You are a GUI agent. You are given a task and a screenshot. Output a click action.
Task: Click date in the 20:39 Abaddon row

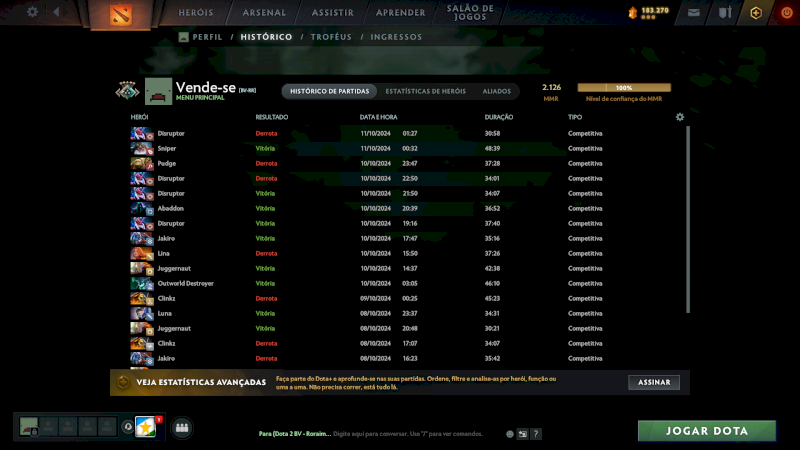[376, 209]
